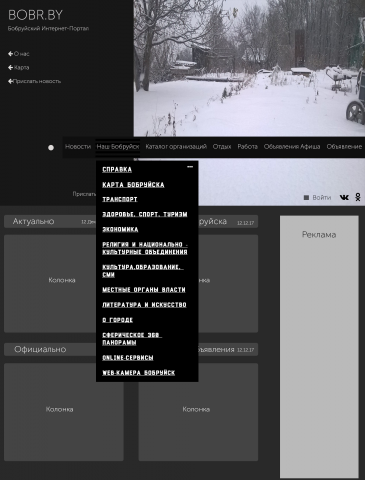
Task: Collapse dropdown with the minus icon
Action: point(190,166)
